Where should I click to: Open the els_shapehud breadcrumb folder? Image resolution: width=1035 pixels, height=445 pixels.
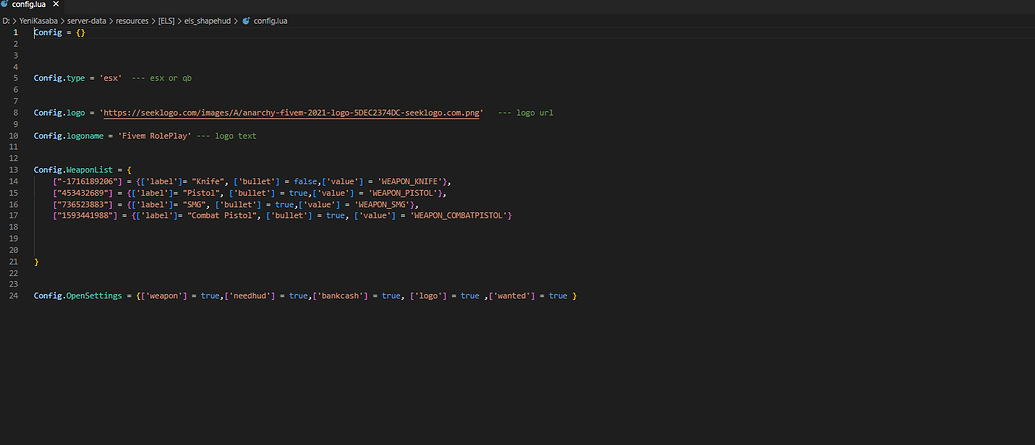[x=207, y=21]
